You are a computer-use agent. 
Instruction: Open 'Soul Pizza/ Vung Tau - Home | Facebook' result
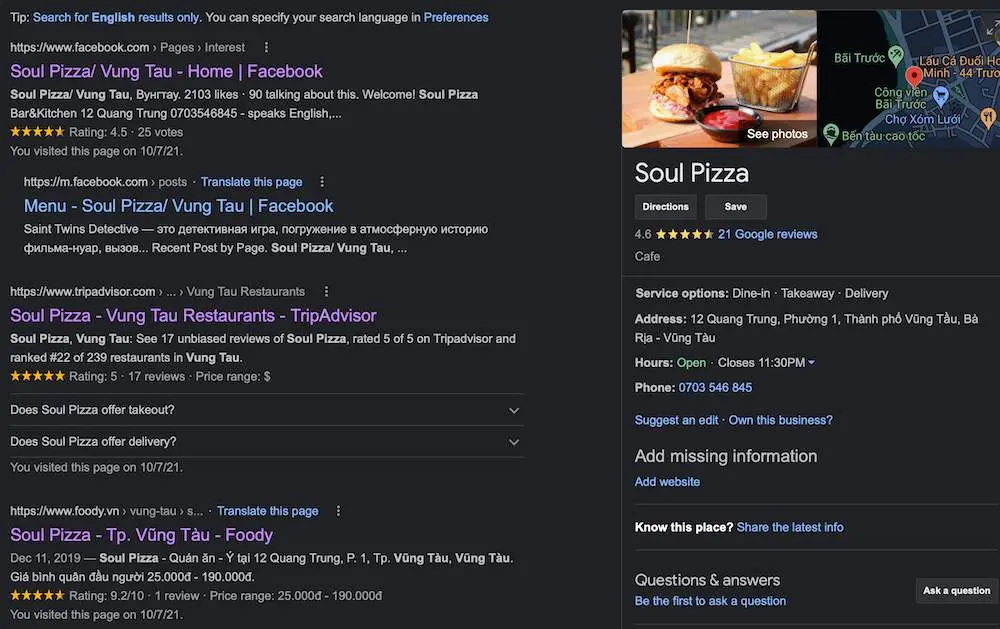click(166, 71)
